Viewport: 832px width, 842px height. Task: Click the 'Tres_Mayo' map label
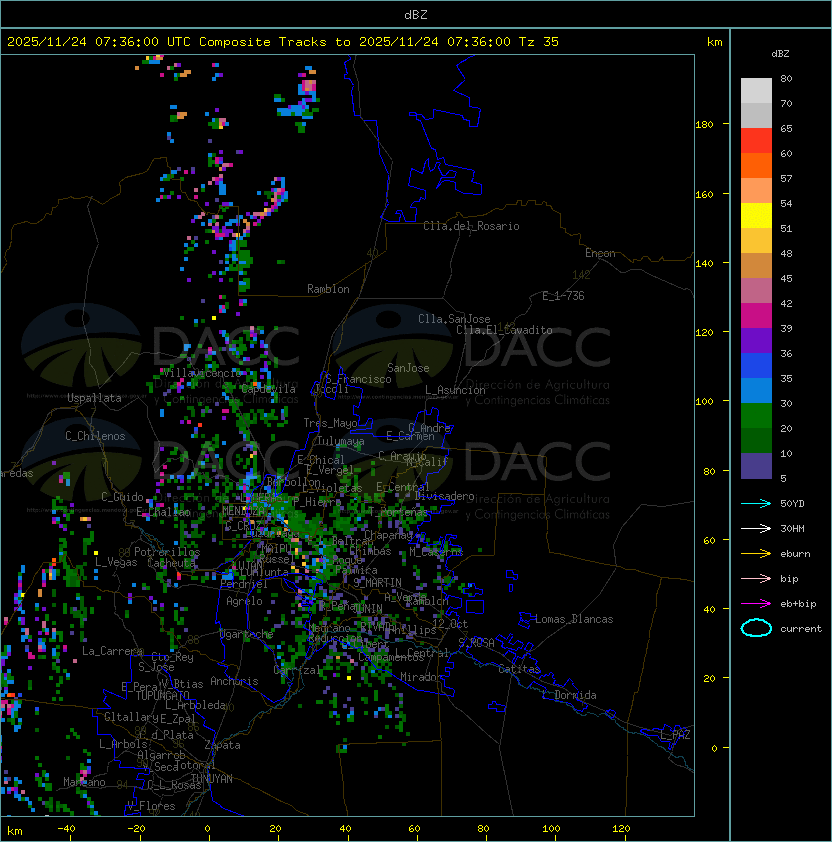point(330,423)
